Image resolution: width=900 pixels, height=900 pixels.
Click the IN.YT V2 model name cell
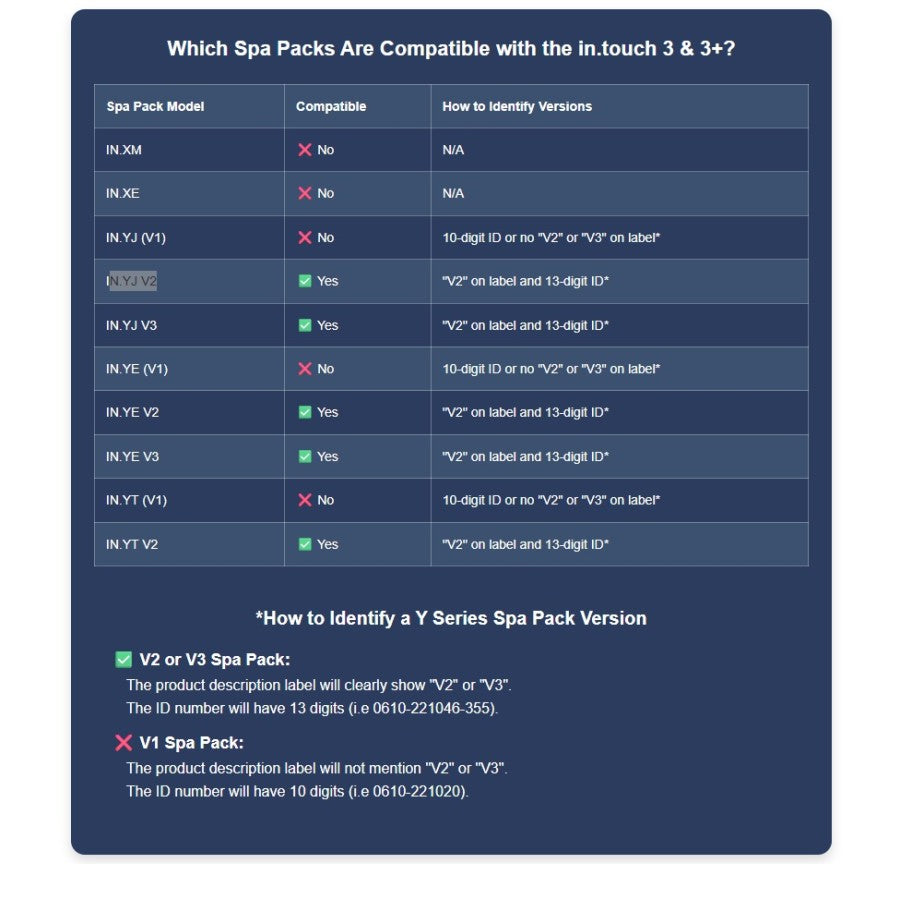click(x=132, y=544)
